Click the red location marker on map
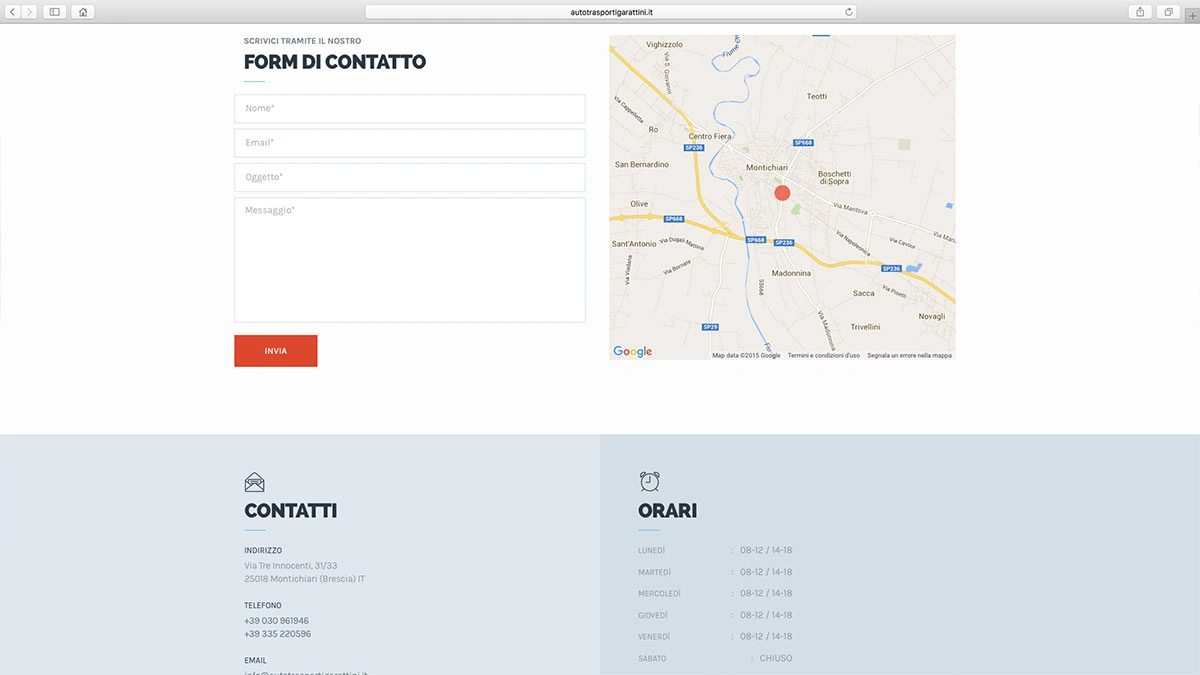 click(x=782, y=193)
